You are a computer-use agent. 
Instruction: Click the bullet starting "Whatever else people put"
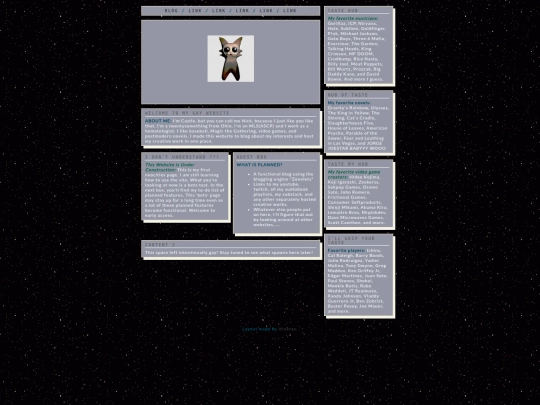[283, 217]
